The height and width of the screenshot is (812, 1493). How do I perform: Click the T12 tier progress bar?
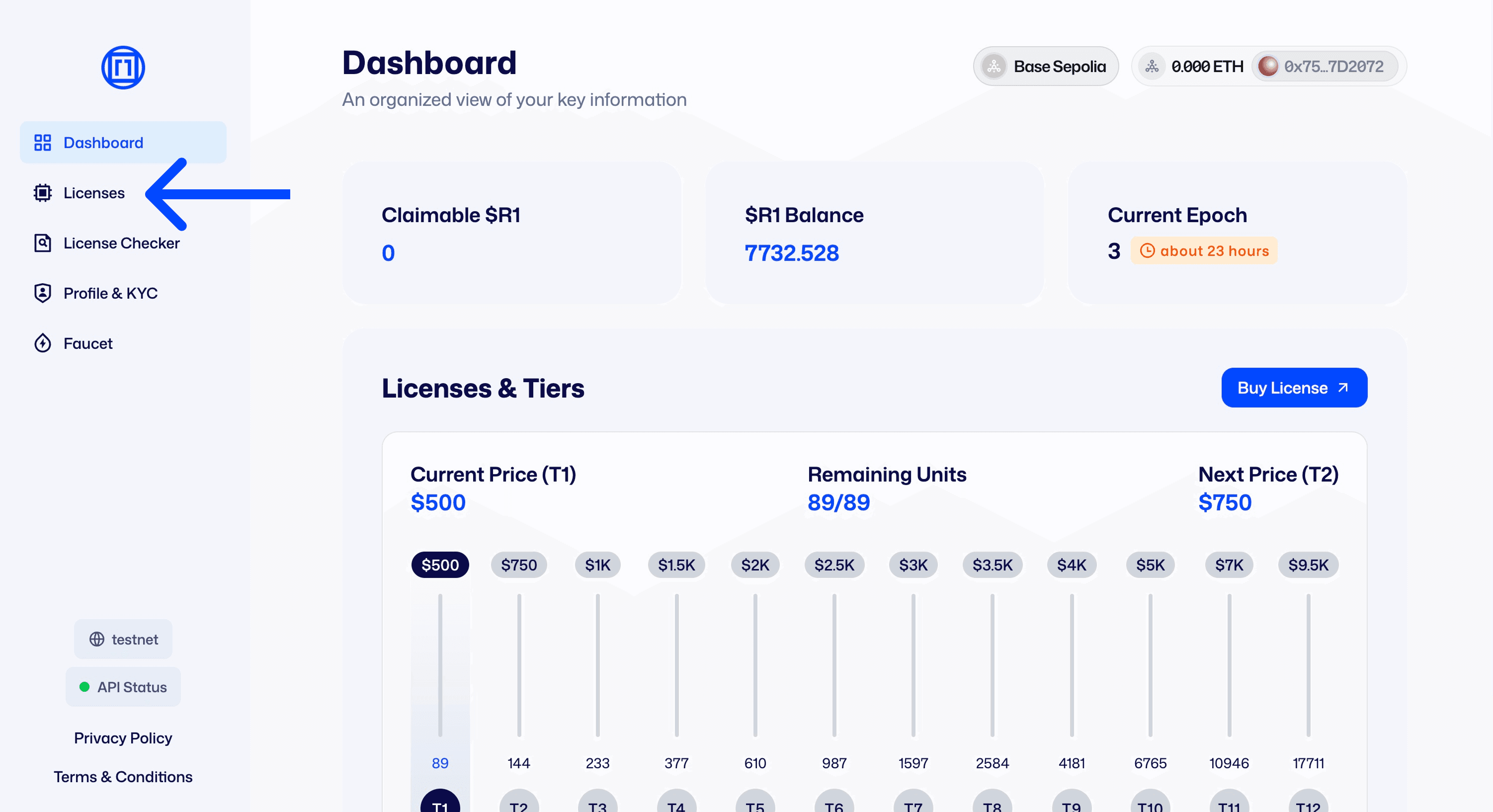click(x=1308, y=665)
